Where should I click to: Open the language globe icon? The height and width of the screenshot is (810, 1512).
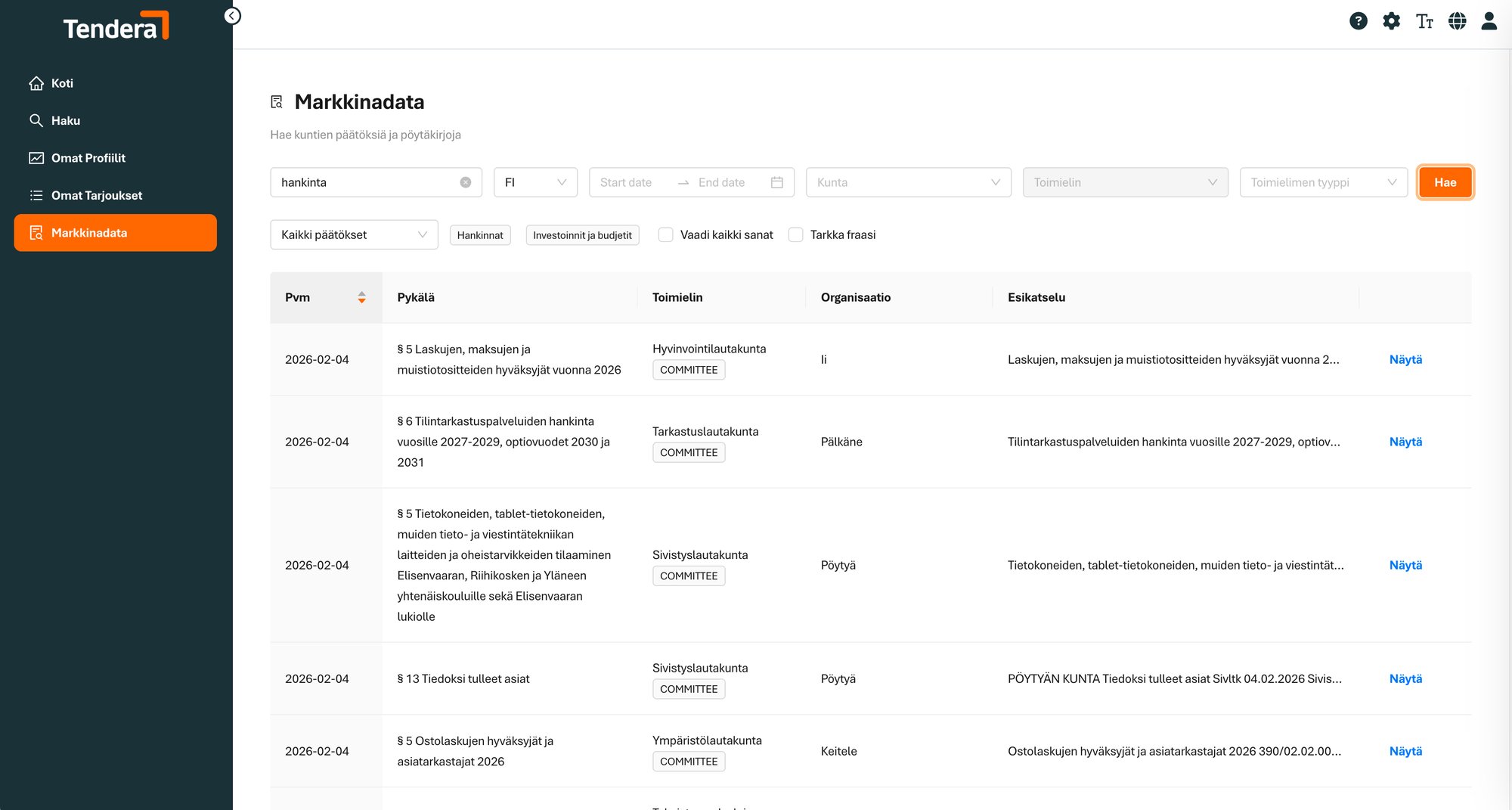pyautogui.click(x=1457, y=21)
